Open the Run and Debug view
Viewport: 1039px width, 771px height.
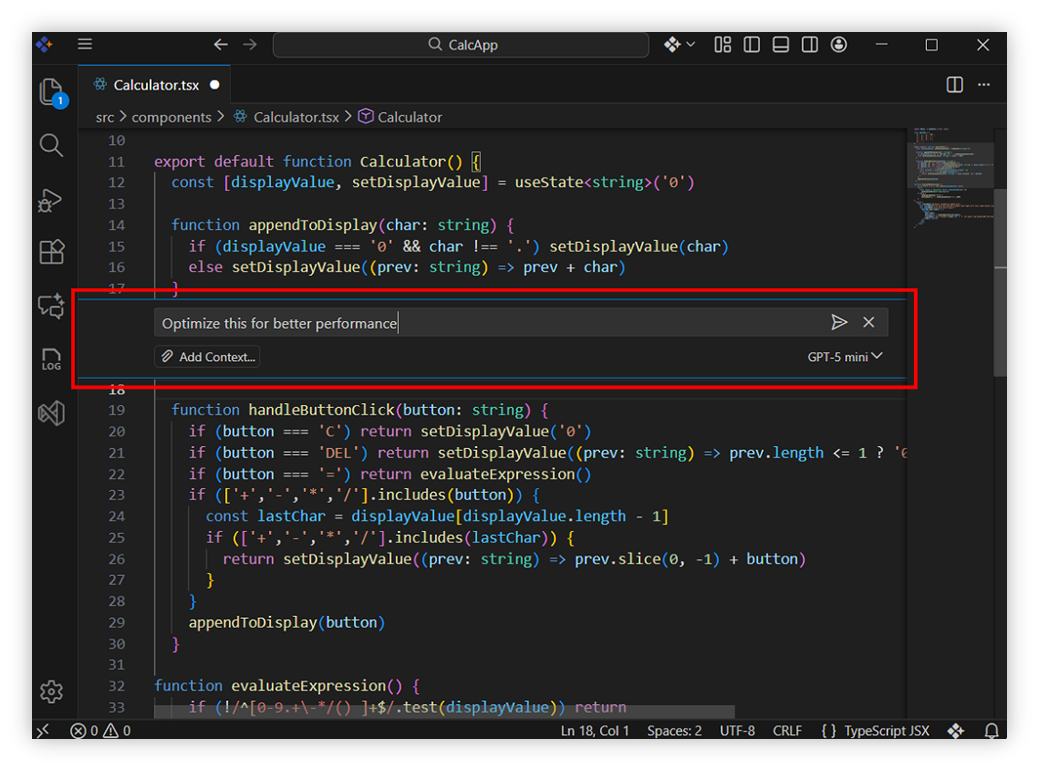[x=51, y=201]
